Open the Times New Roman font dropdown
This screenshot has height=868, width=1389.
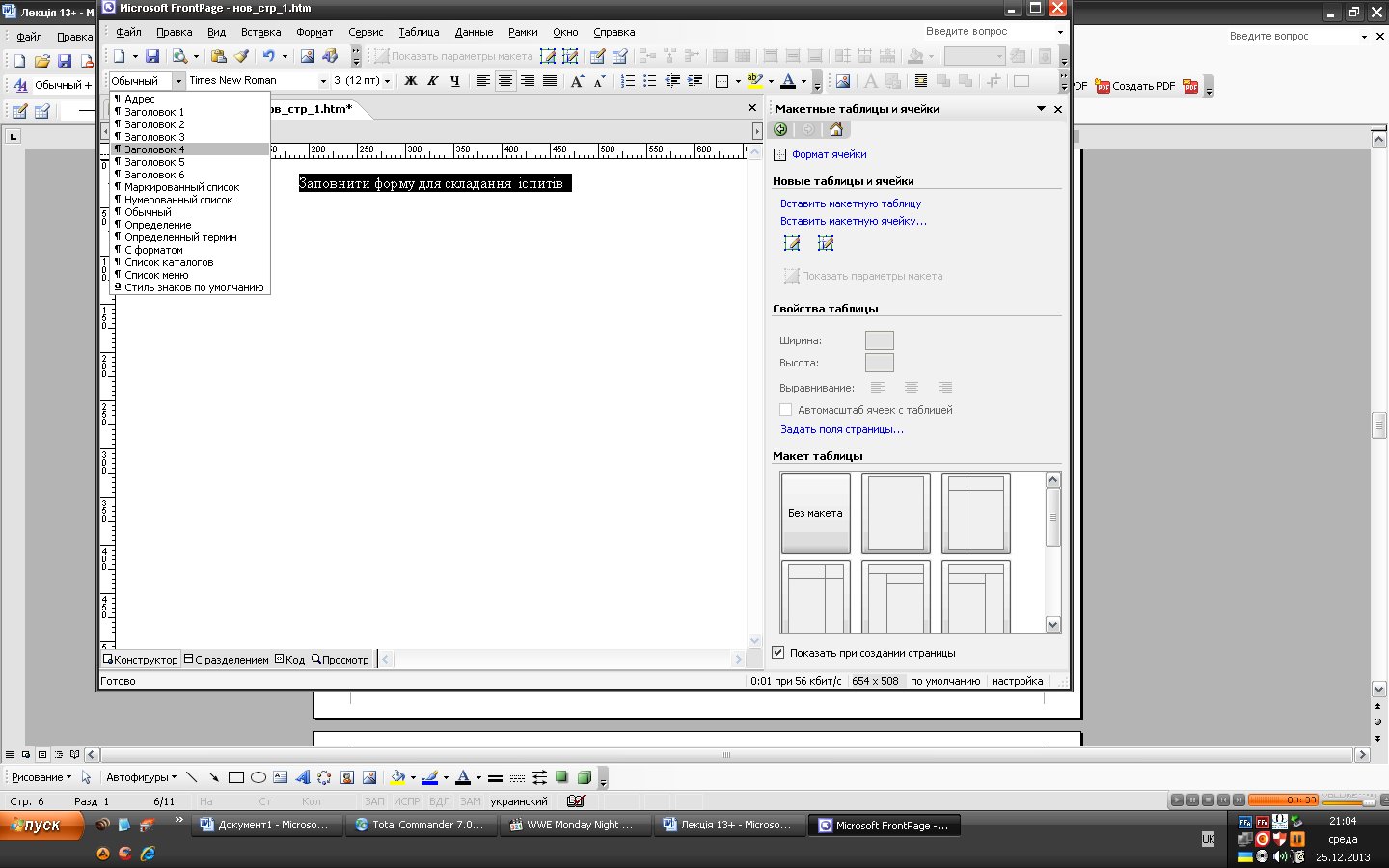[323, 81]
